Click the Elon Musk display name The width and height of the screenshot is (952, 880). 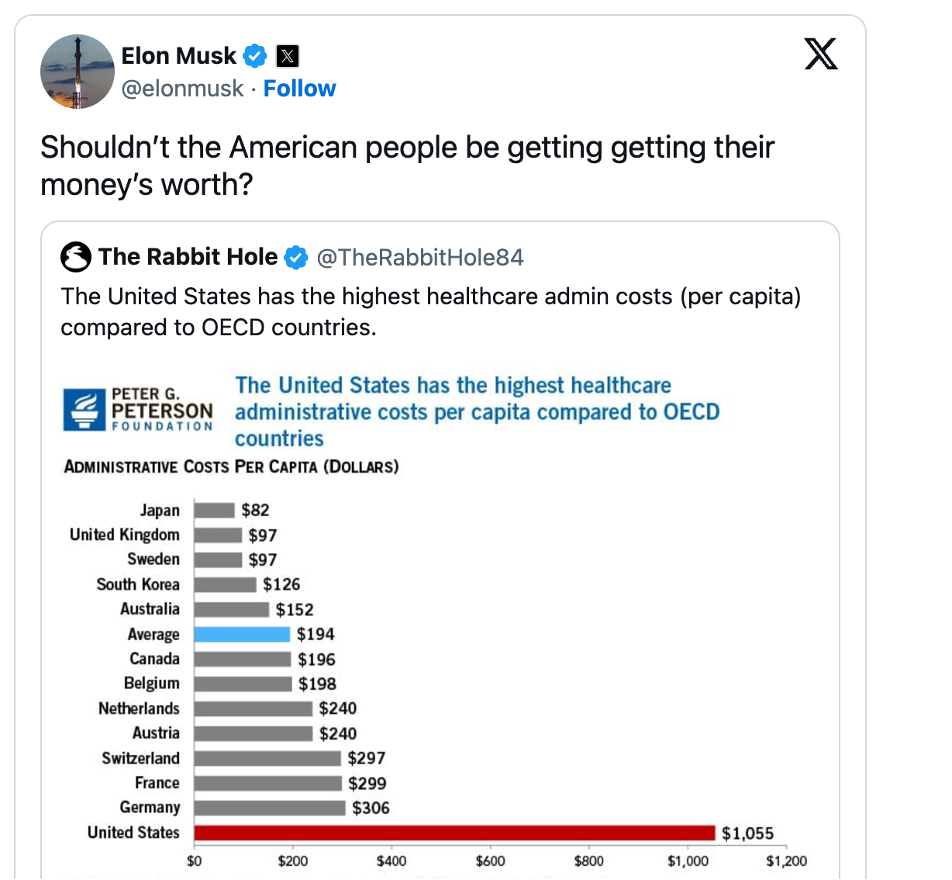[179, 56]
